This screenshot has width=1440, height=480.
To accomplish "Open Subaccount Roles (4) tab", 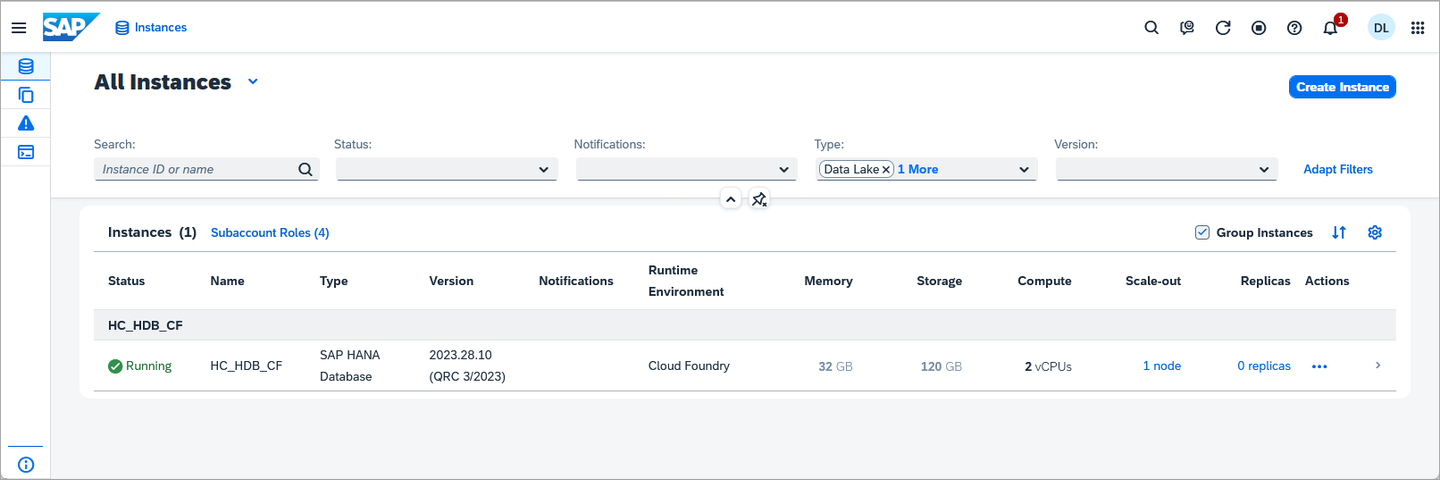I will tap(270, 233).
